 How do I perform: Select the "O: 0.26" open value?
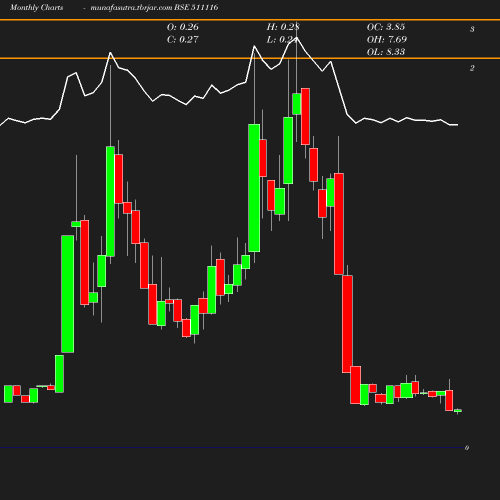(x=183, y=27)
